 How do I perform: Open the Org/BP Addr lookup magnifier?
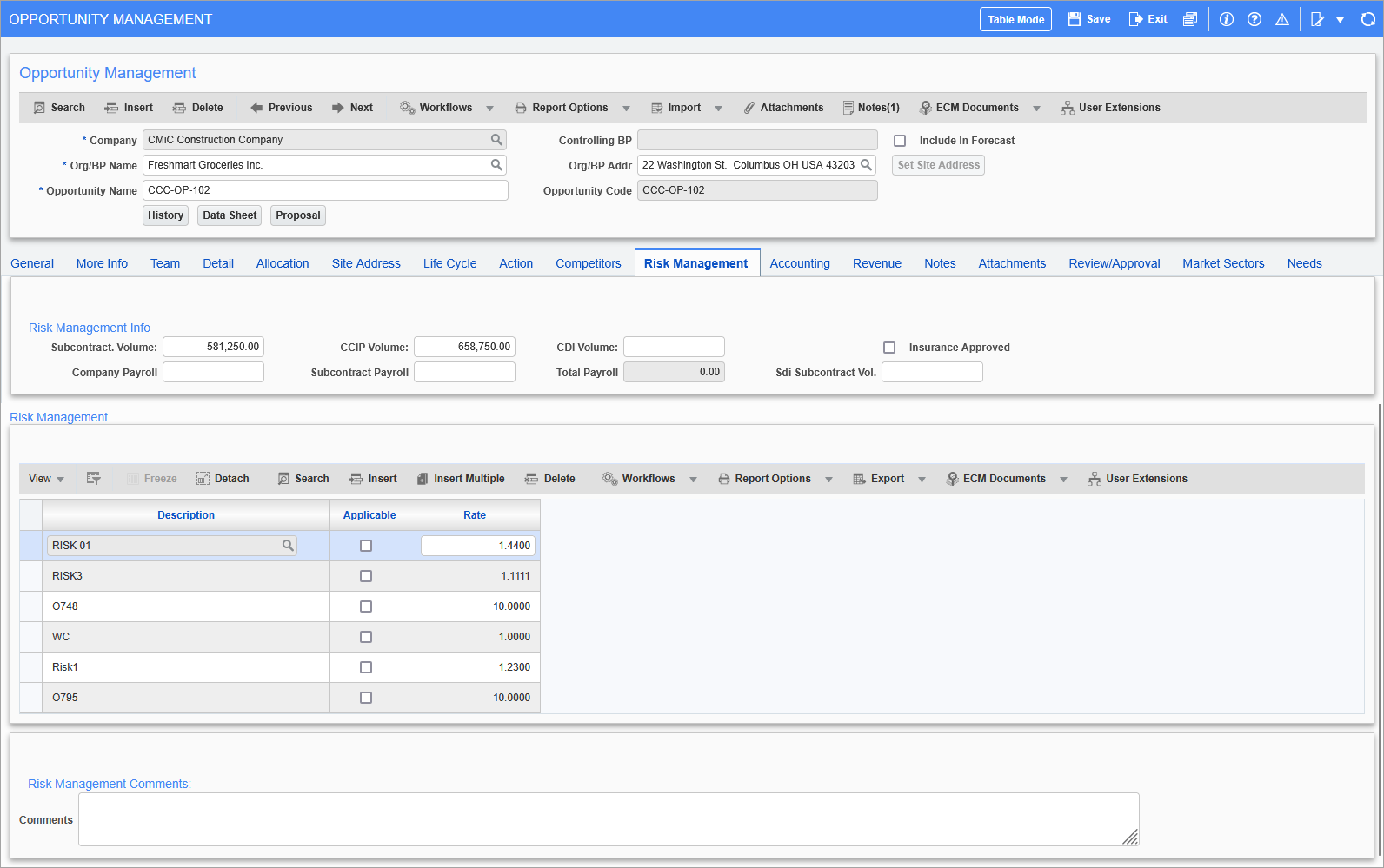coord(866,165)
